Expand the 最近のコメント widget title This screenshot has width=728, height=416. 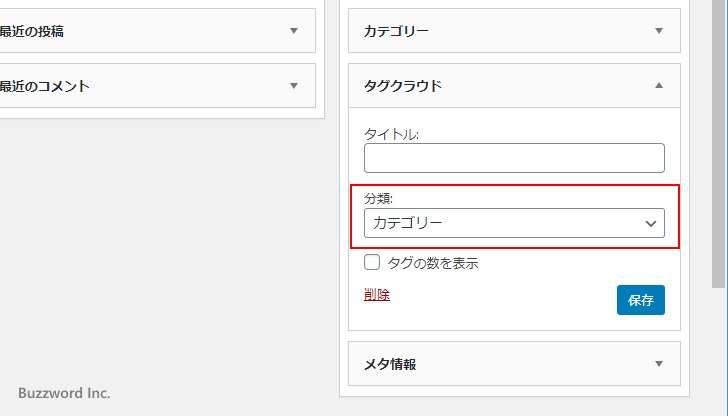(45, 86)
